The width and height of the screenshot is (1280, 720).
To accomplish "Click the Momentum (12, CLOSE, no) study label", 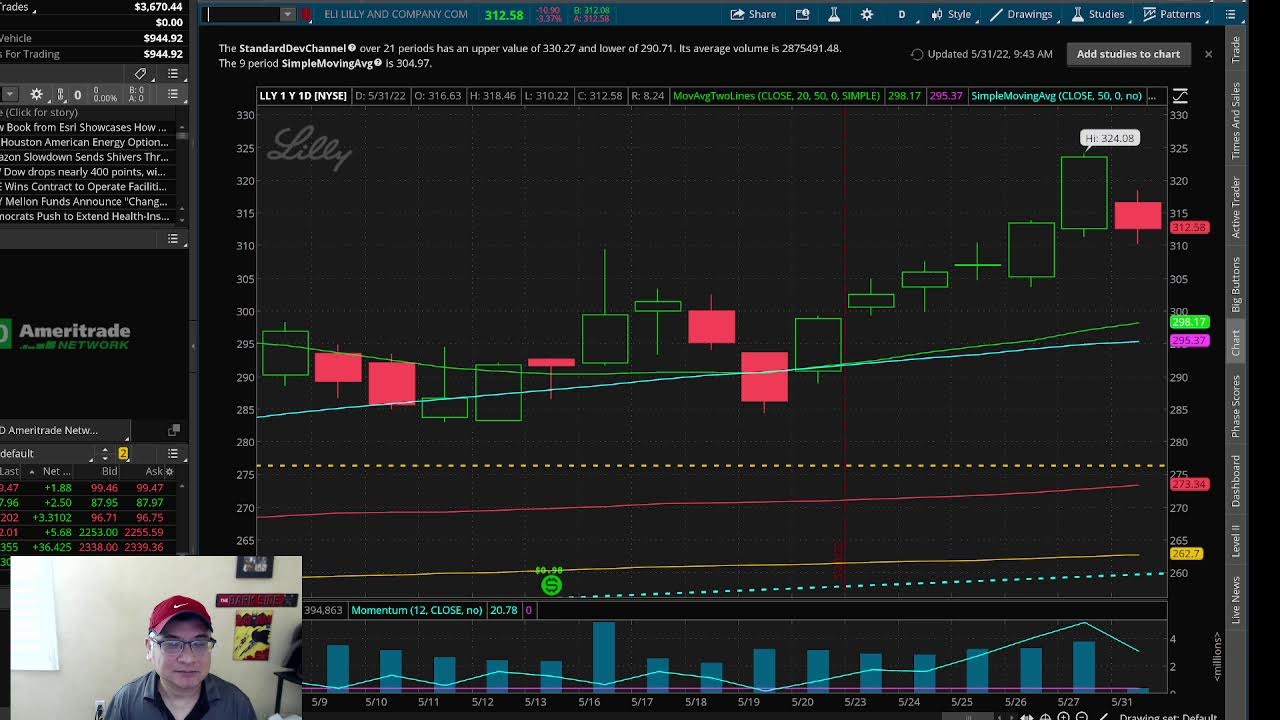I will (417, 610).
